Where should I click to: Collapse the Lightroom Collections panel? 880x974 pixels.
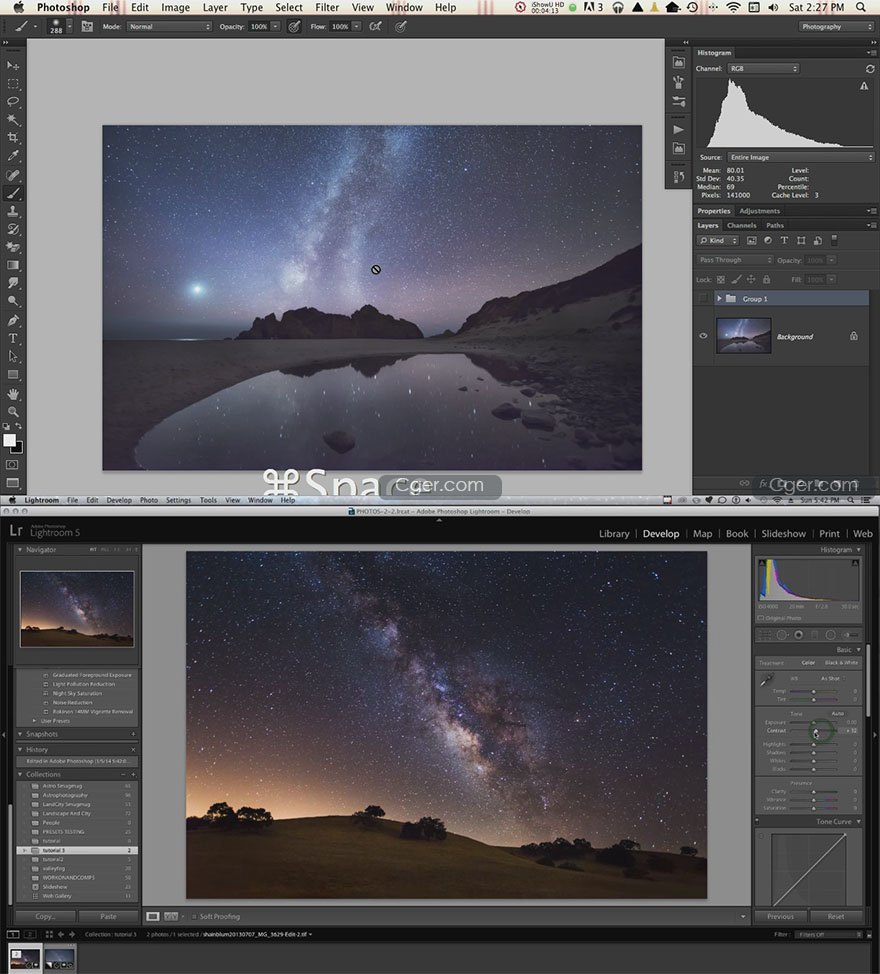pyautogui.click(x=20, y=775)
